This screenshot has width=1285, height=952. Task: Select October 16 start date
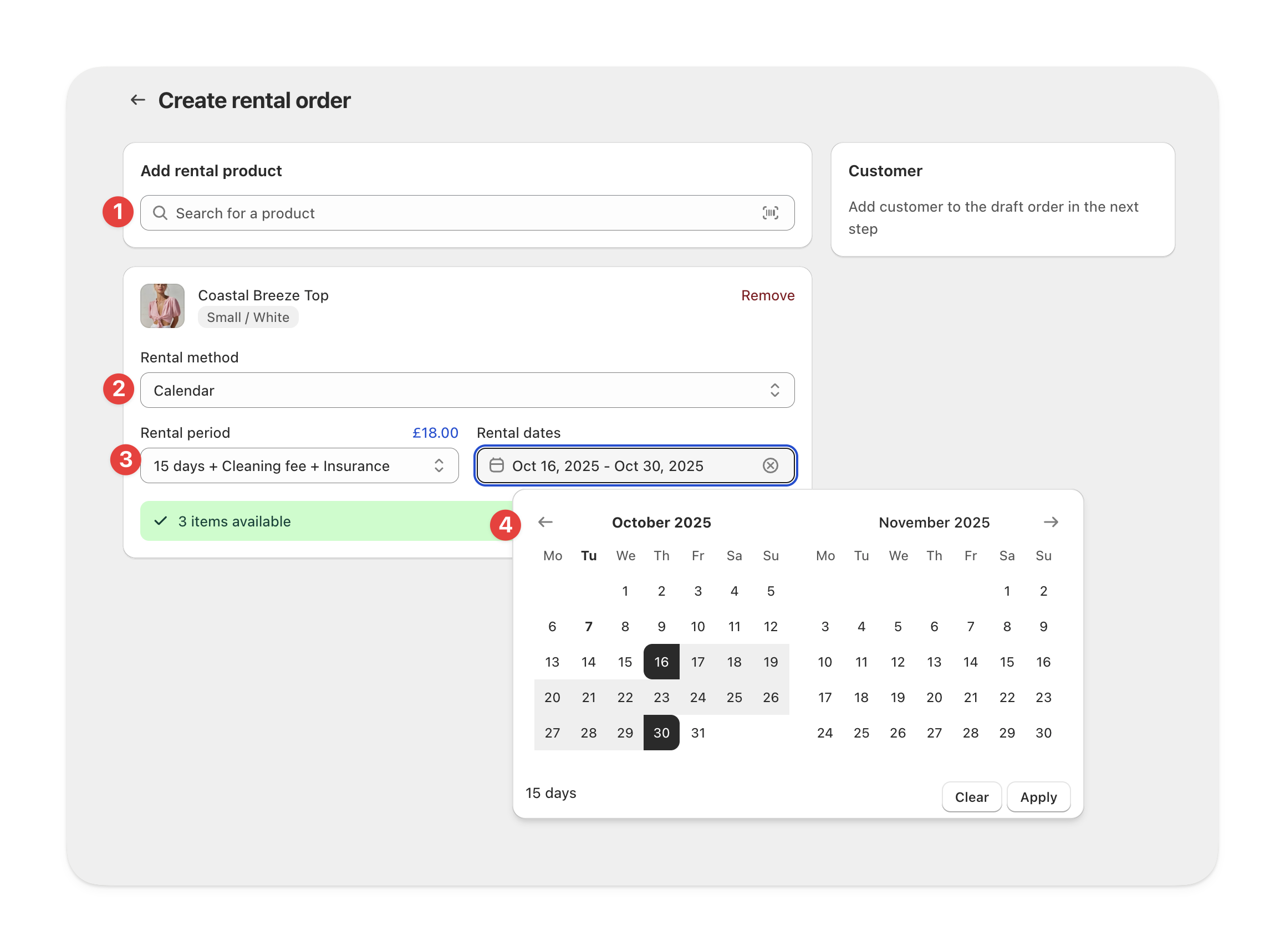pos(661,662)
